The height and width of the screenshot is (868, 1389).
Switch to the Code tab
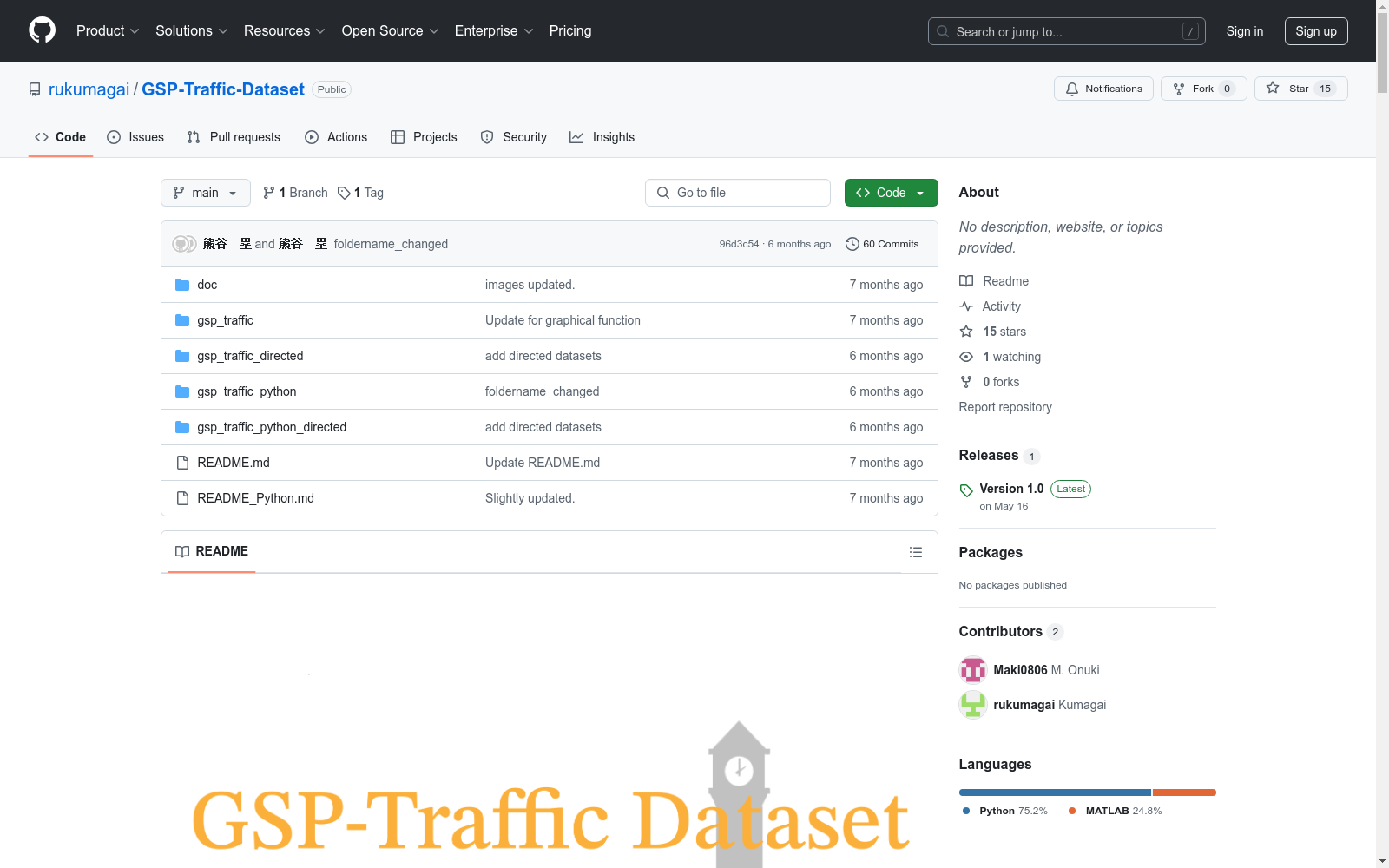tap(61, 137)
